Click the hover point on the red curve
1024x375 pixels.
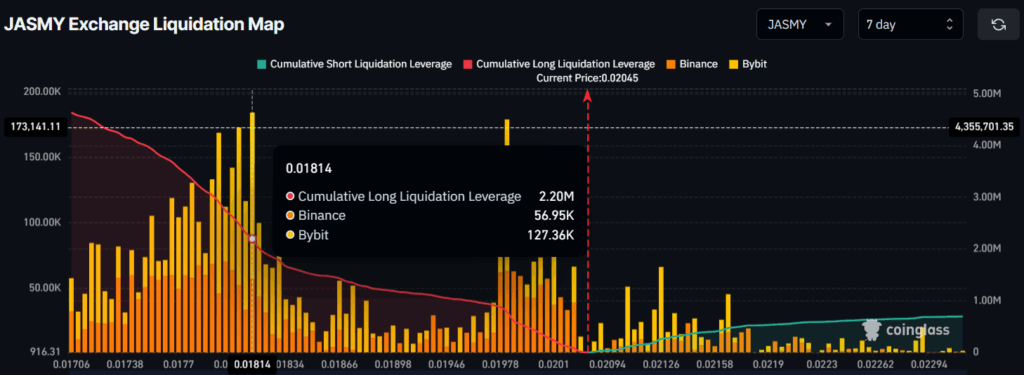252,239
